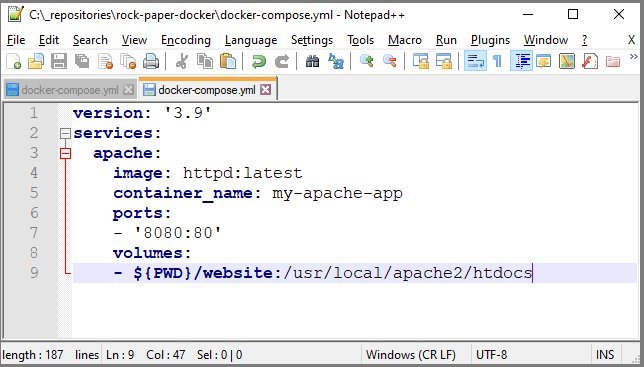The height and width of the screenshot is (367, 644).
Task: Undo with the green arrow icon
Action: (258, 62)
